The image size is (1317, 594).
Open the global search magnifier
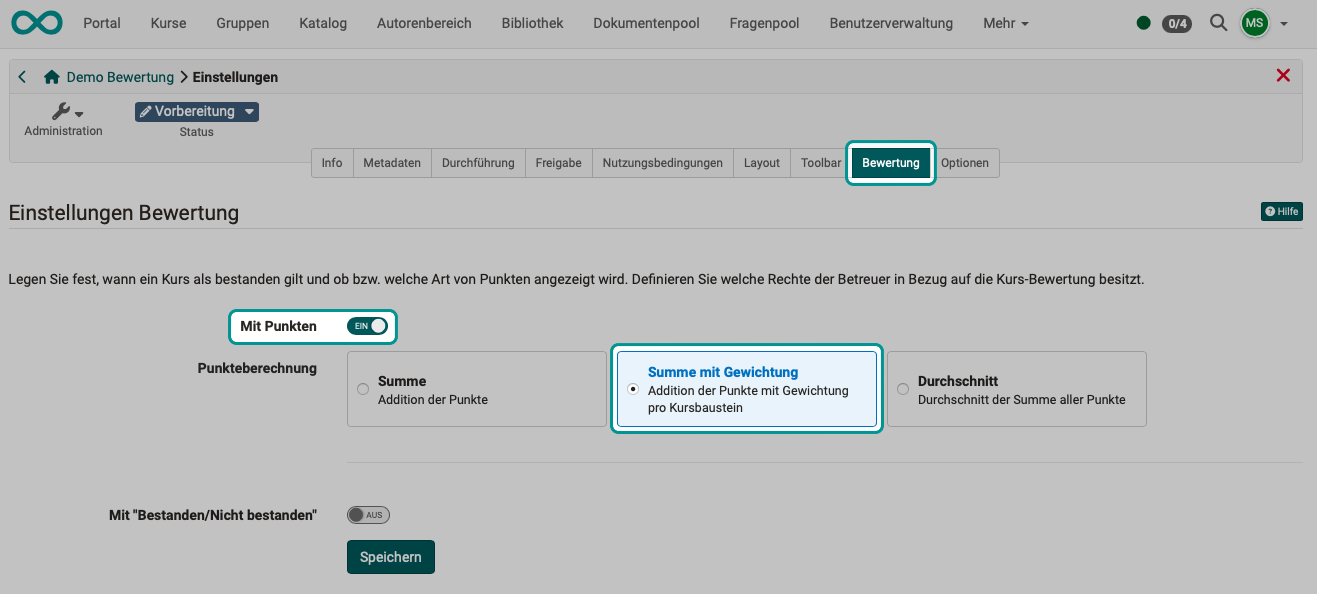pos(1218,22)
